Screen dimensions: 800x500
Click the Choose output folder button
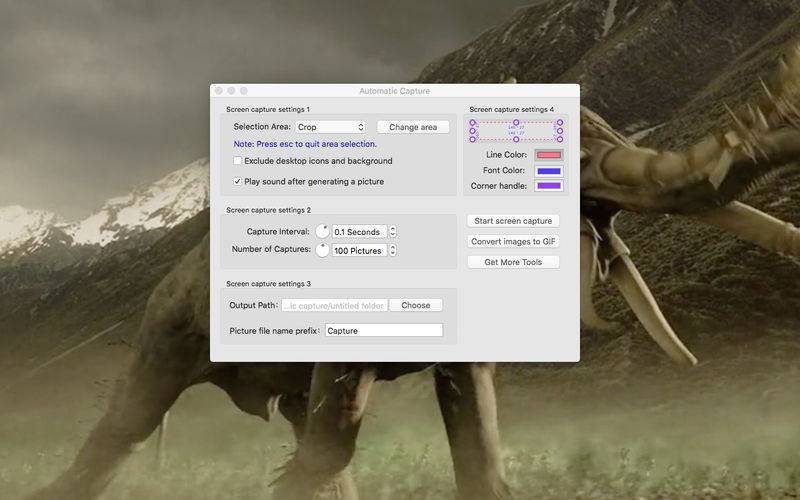coord(416,305)
